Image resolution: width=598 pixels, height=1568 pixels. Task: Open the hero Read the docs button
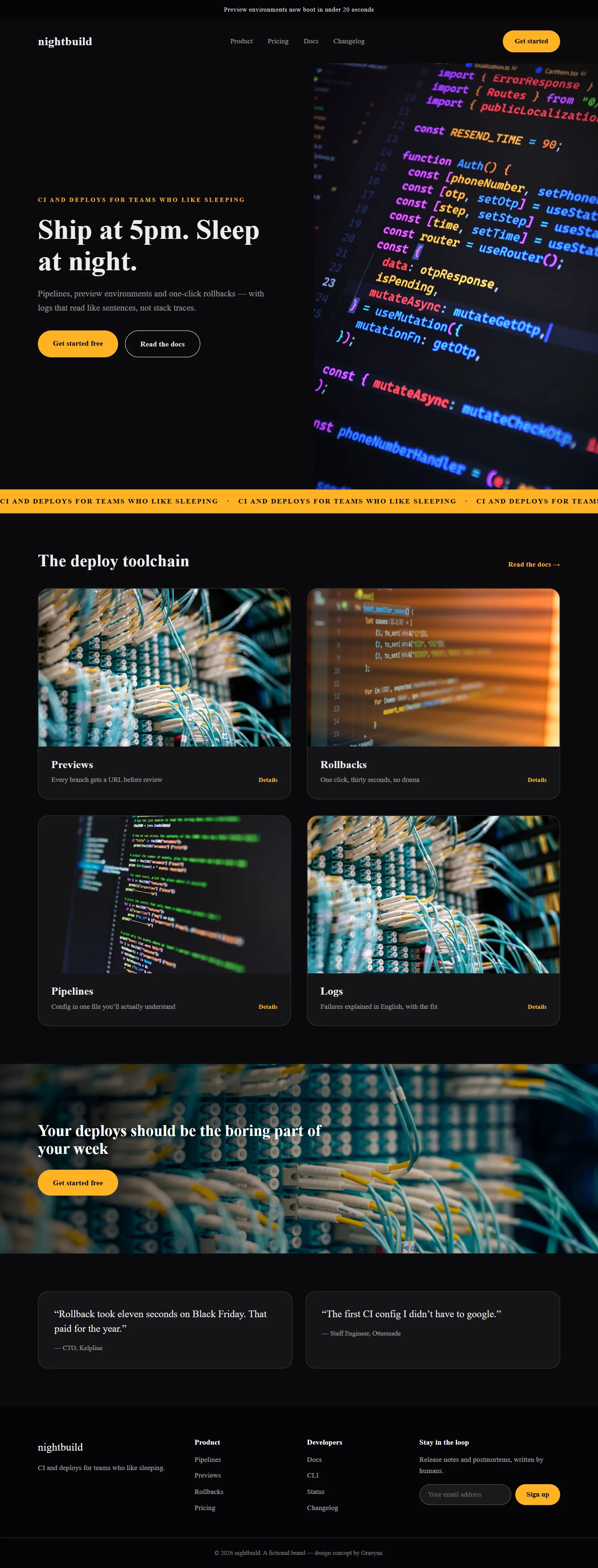[163, 344]
